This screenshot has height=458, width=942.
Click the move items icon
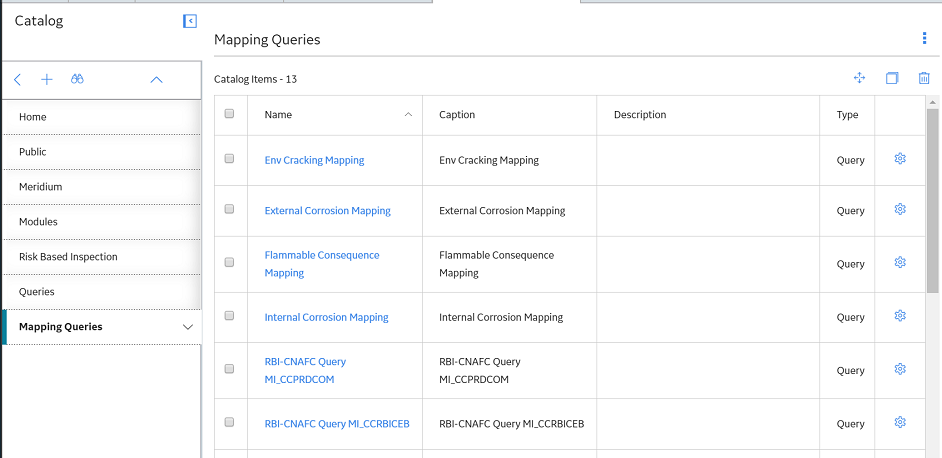pos(859,78)
